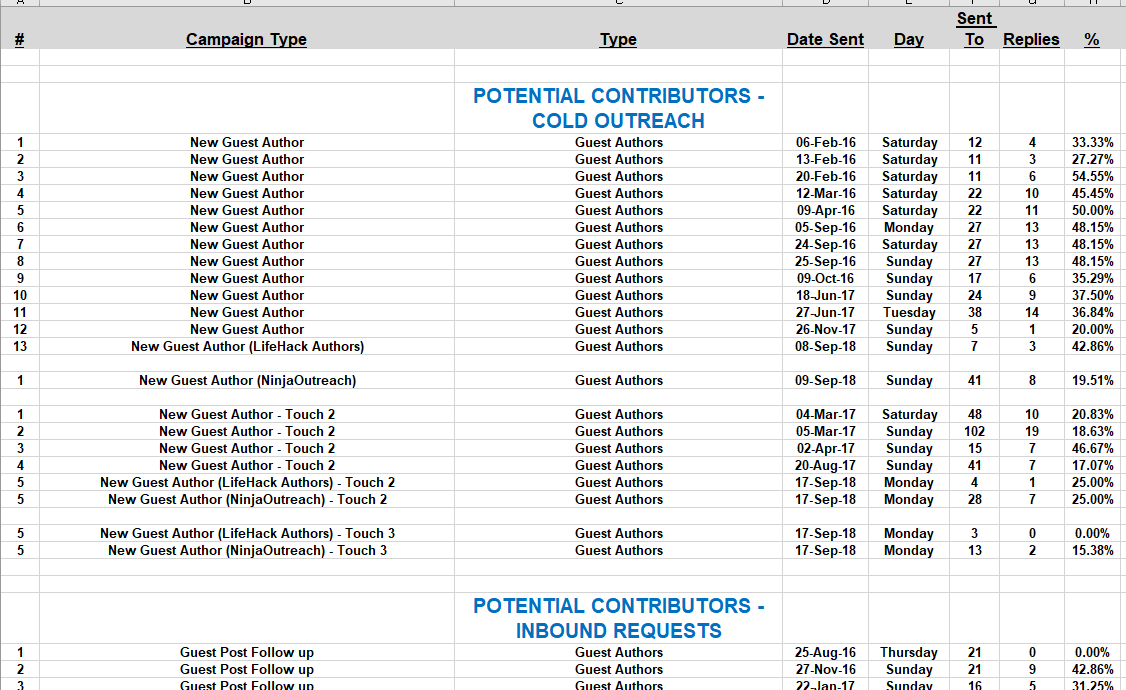Select the date cell "05-Sep-16"

[825, 228]
